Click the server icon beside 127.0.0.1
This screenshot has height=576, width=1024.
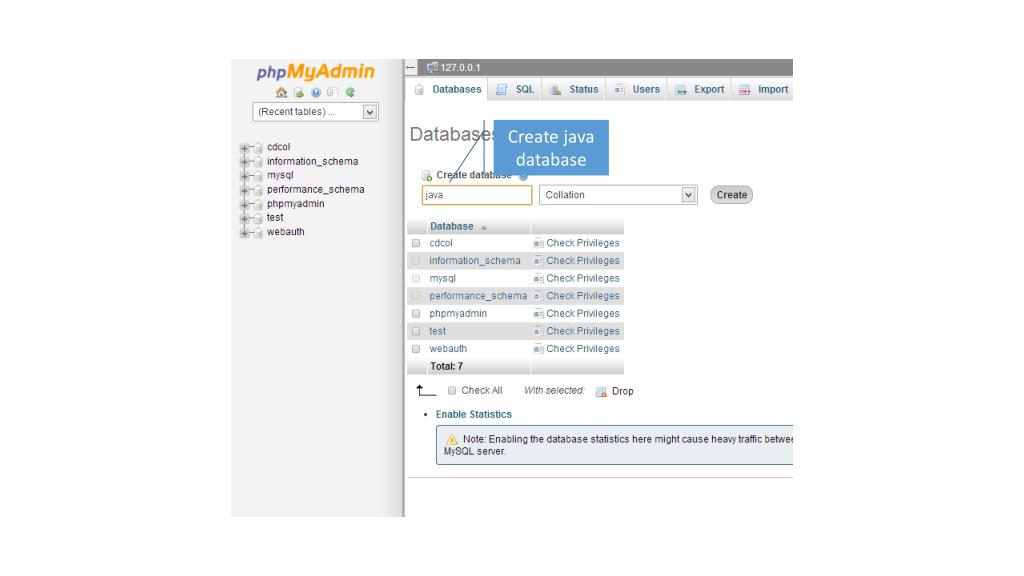pos(432,67)
